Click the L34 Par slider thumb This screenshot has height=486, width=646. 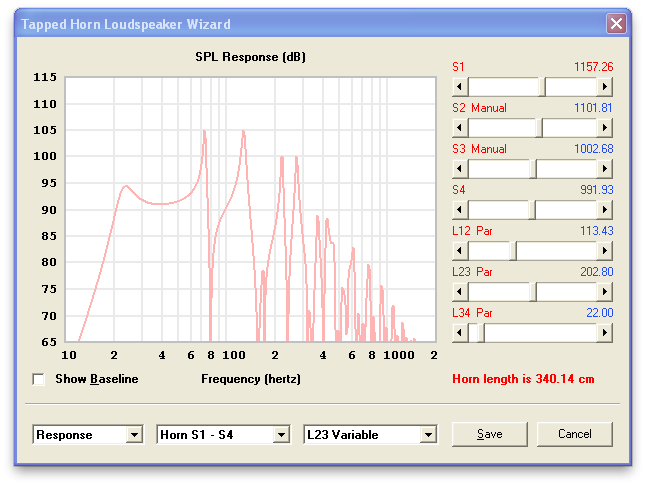(x=480, y=333)
